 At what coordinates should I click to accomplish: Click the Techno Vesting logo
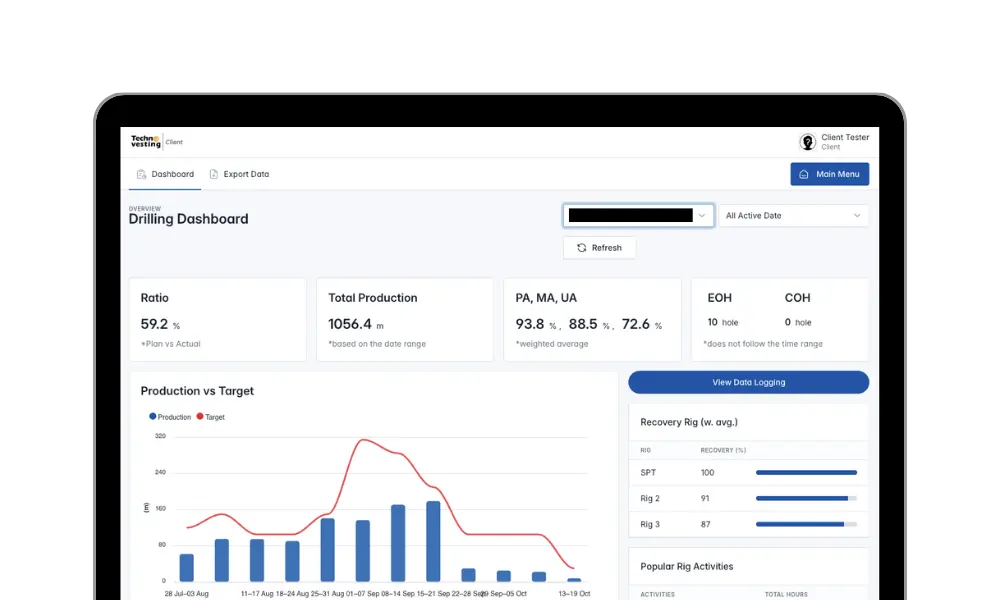tap(145, 142)
